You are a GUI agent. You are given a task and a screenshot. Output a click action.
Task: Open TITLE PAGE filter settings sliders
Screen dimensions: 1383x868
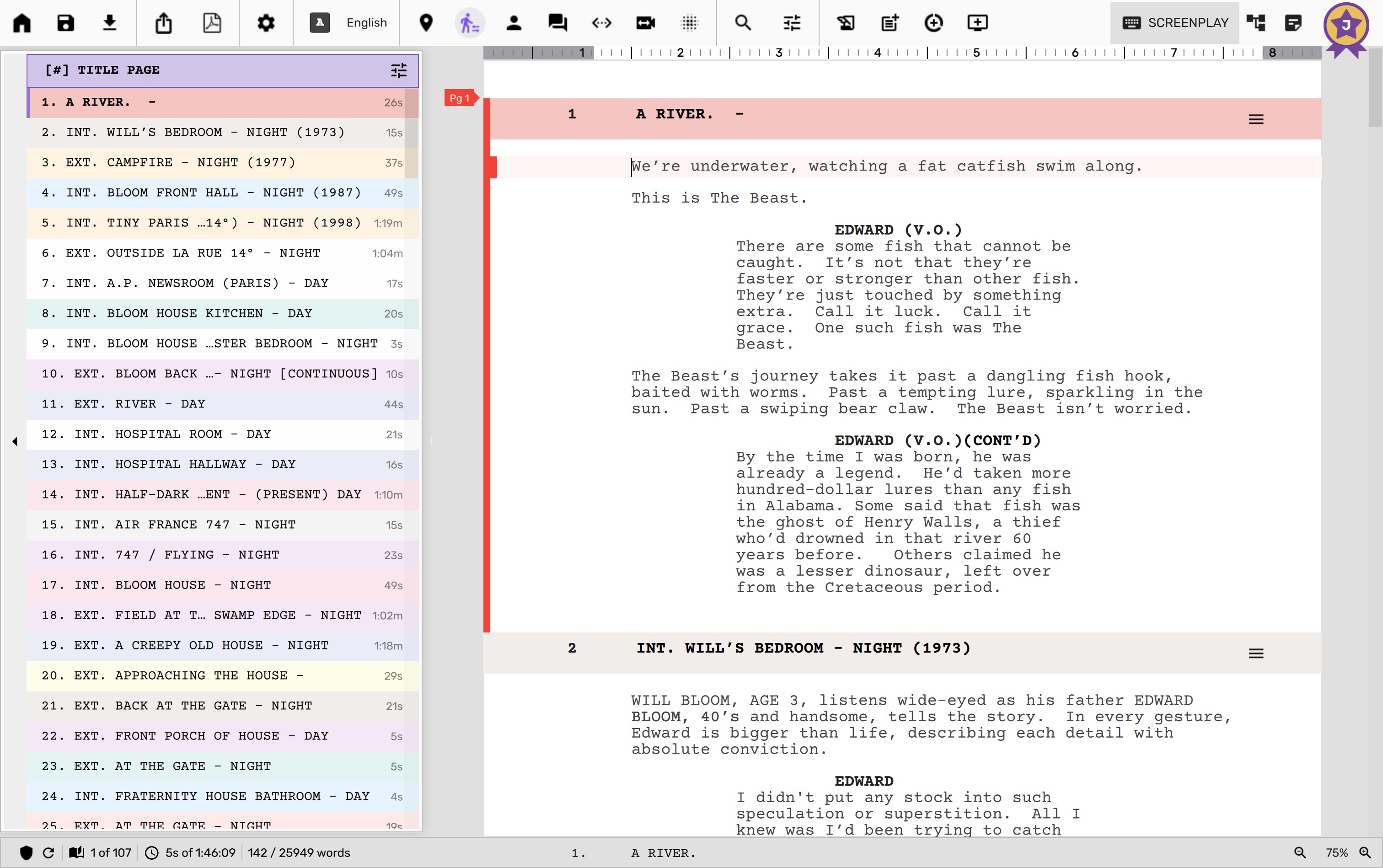tap(398, 70)
